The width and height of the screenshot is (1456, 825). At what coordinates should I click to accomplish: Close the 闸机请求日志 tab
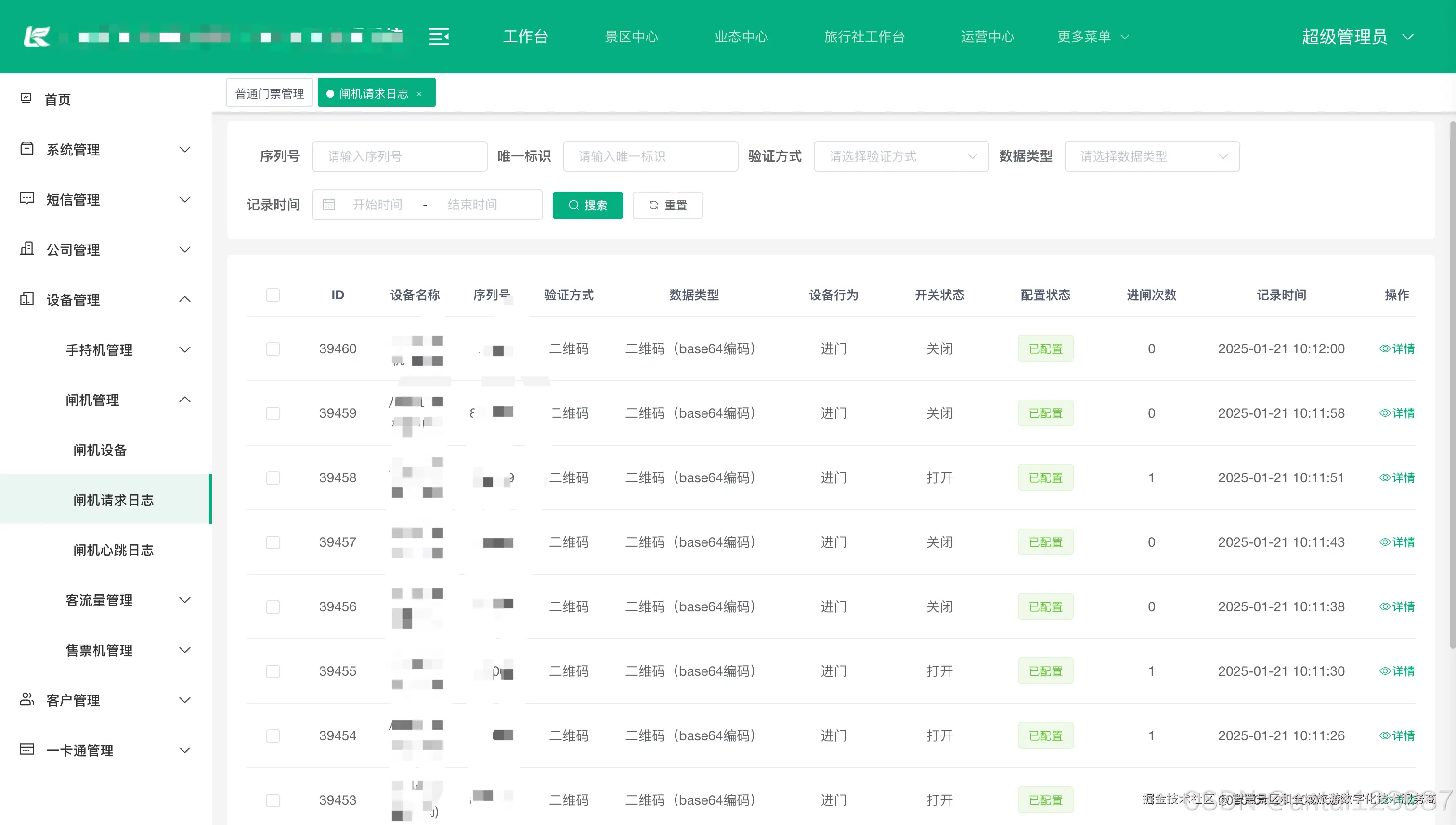(419, 94)
